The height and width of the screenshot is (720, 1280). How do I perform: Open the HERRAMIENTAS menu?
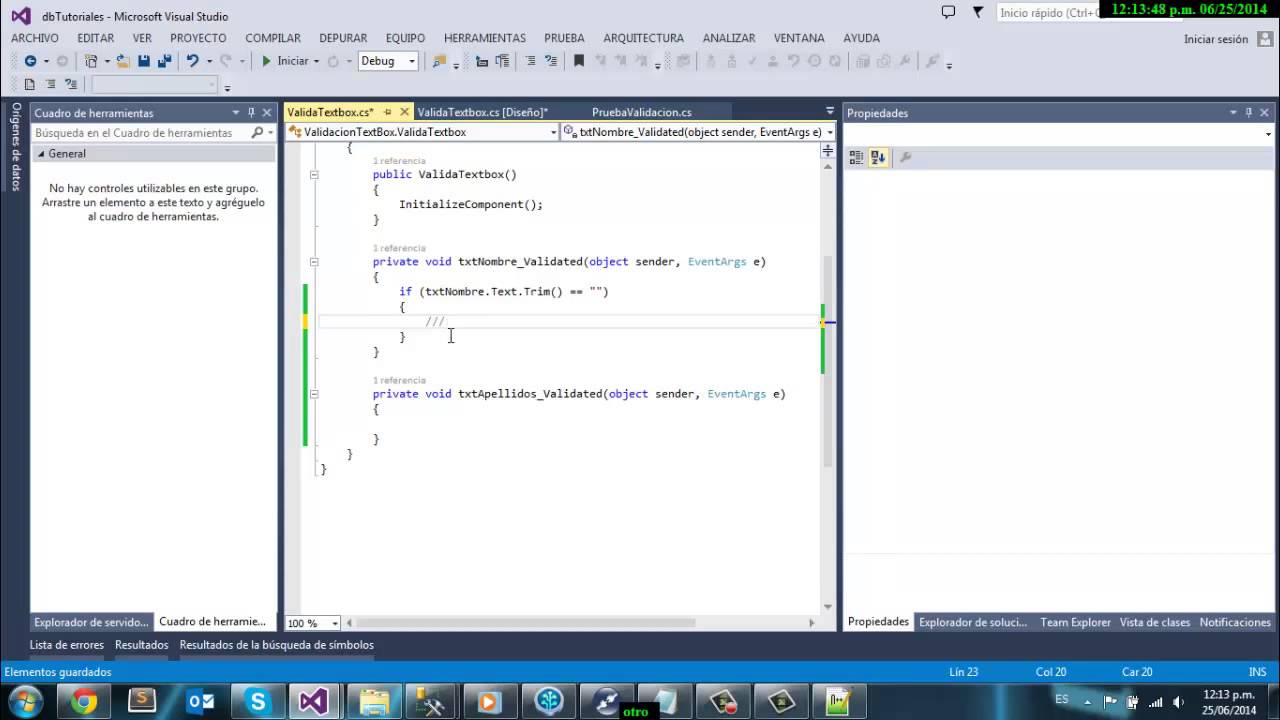[485, 38]
